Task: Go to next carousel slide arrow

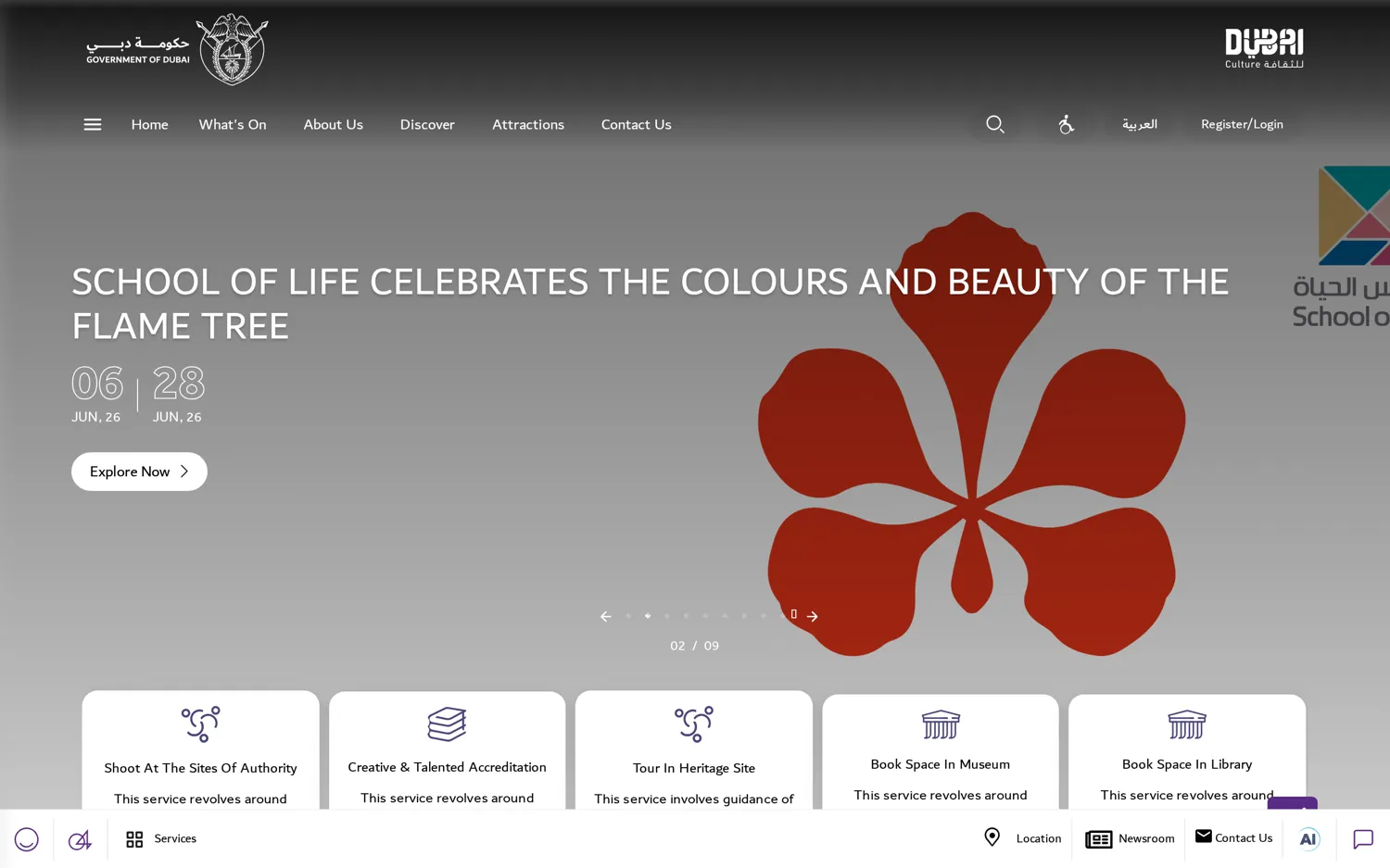Action: 813,617
